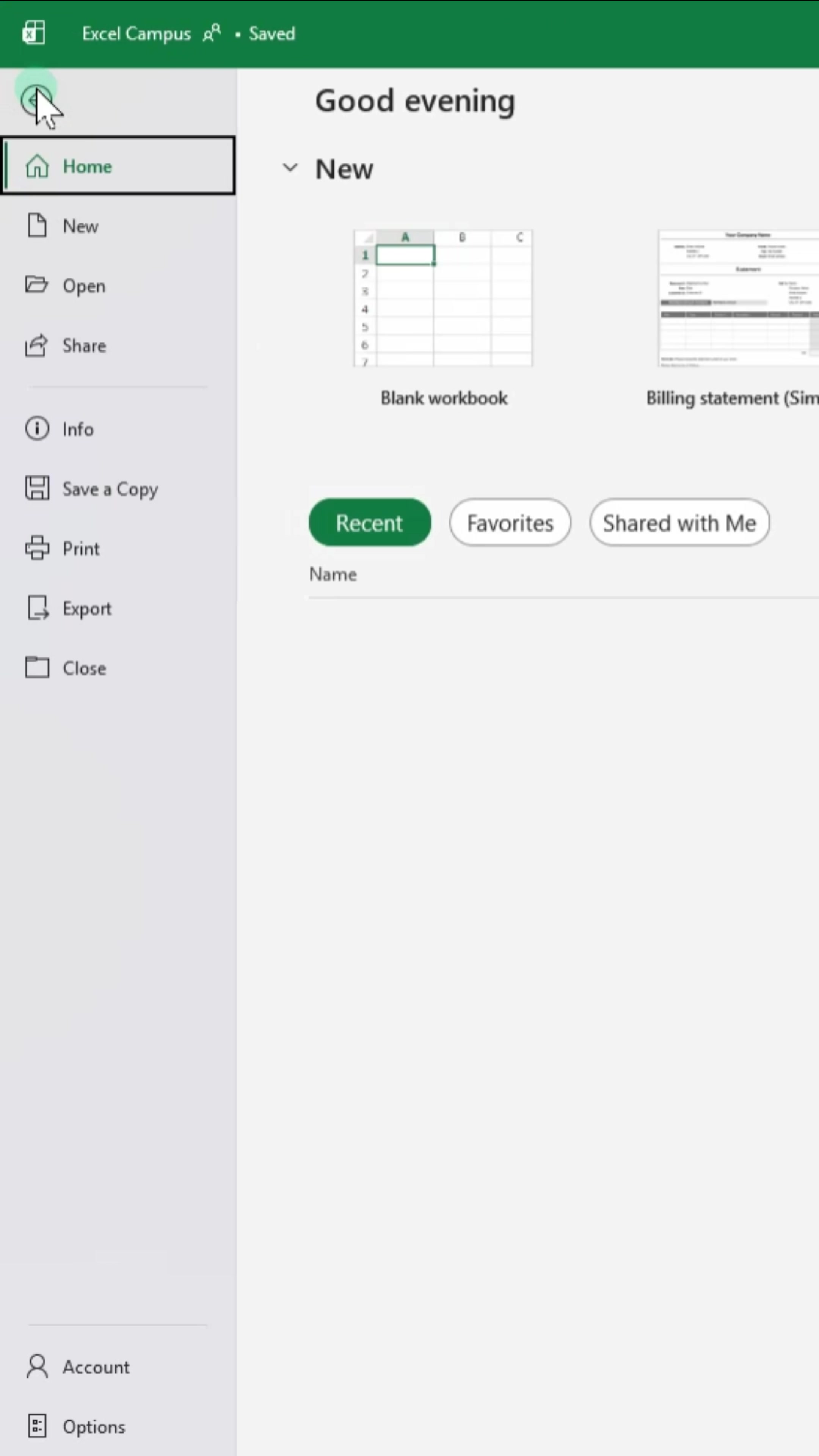Viewport: 819px width, 1456px height.
Task: Click the Info circle icon
Action: click(37, 428)
